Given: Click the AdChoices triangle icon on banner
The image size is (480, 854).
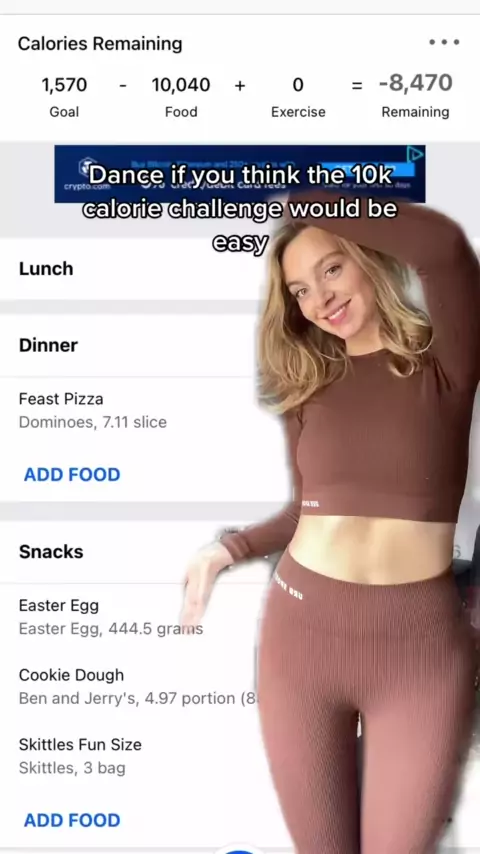Looking at the screenshot, I should (x=416, y=154).
